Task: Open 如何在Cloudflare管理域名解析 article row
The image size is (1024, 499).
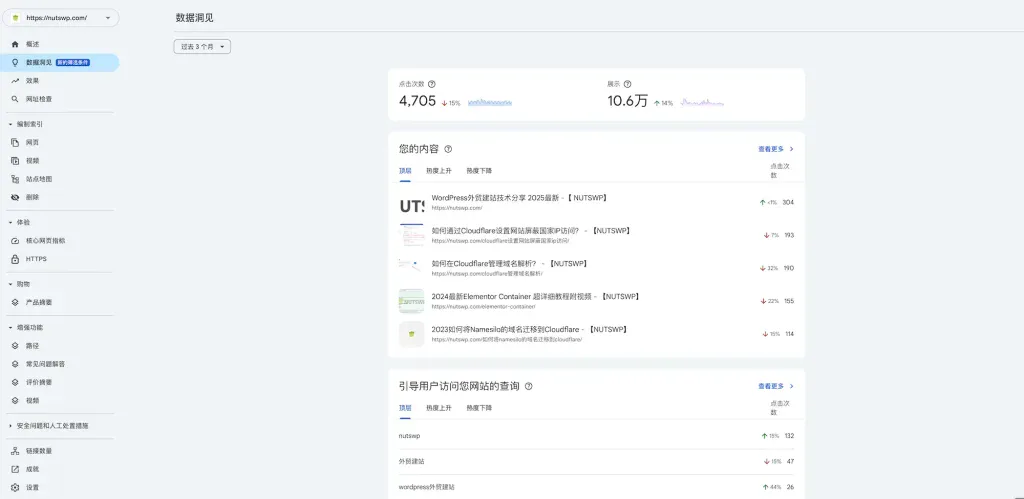Action: click(596, 268)
